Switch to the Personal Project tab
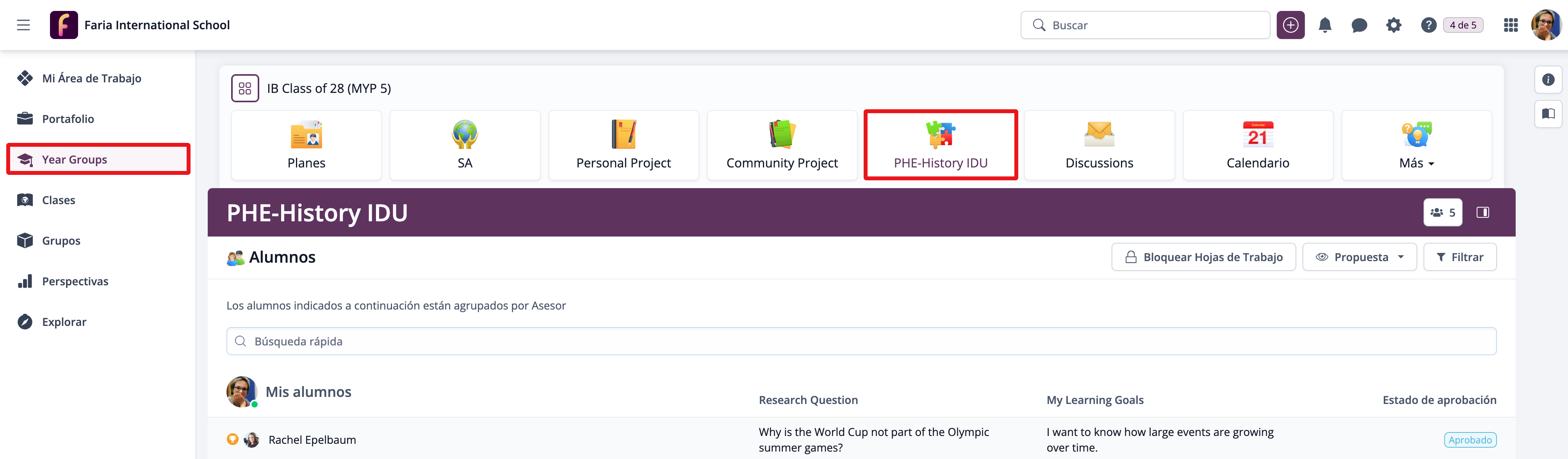 click(x=623, y=145)
